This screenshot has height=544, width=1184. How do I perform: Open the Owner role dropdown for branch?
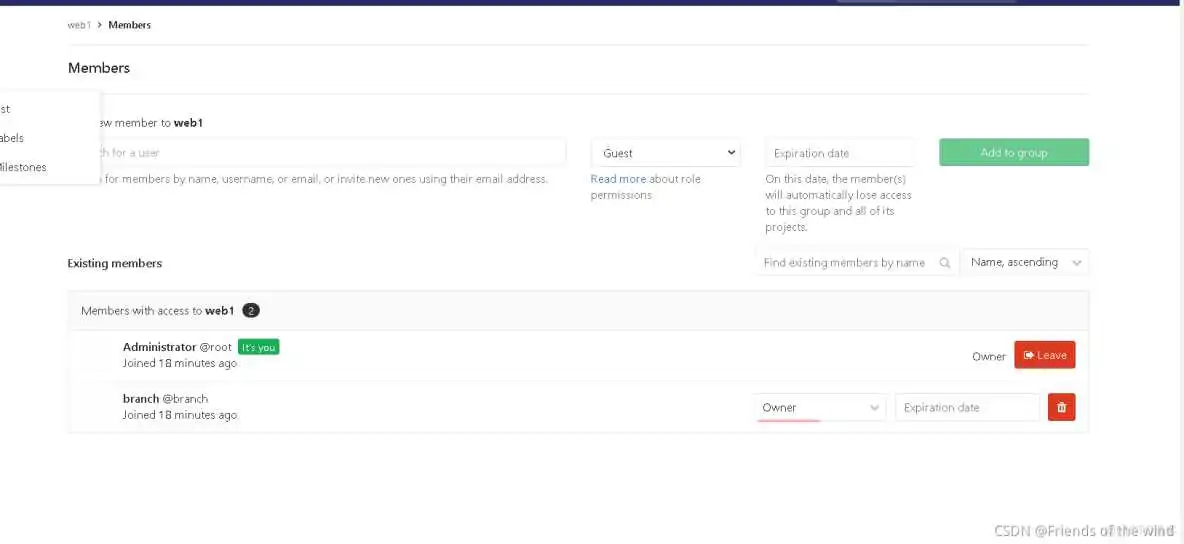click(x=819, y=407)
